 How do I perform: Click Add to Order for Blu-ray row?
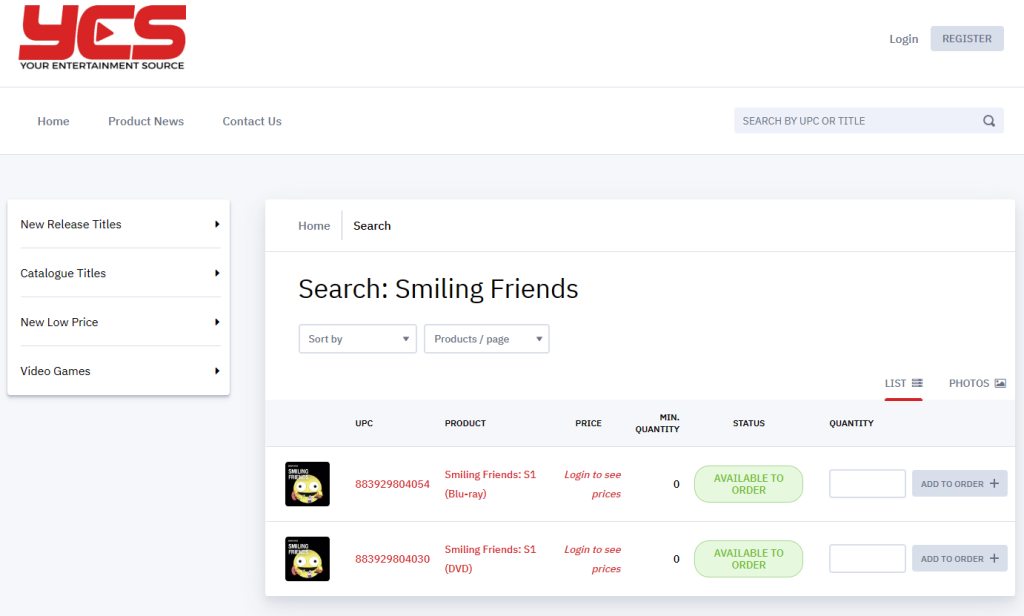click(x=959, y=483)
